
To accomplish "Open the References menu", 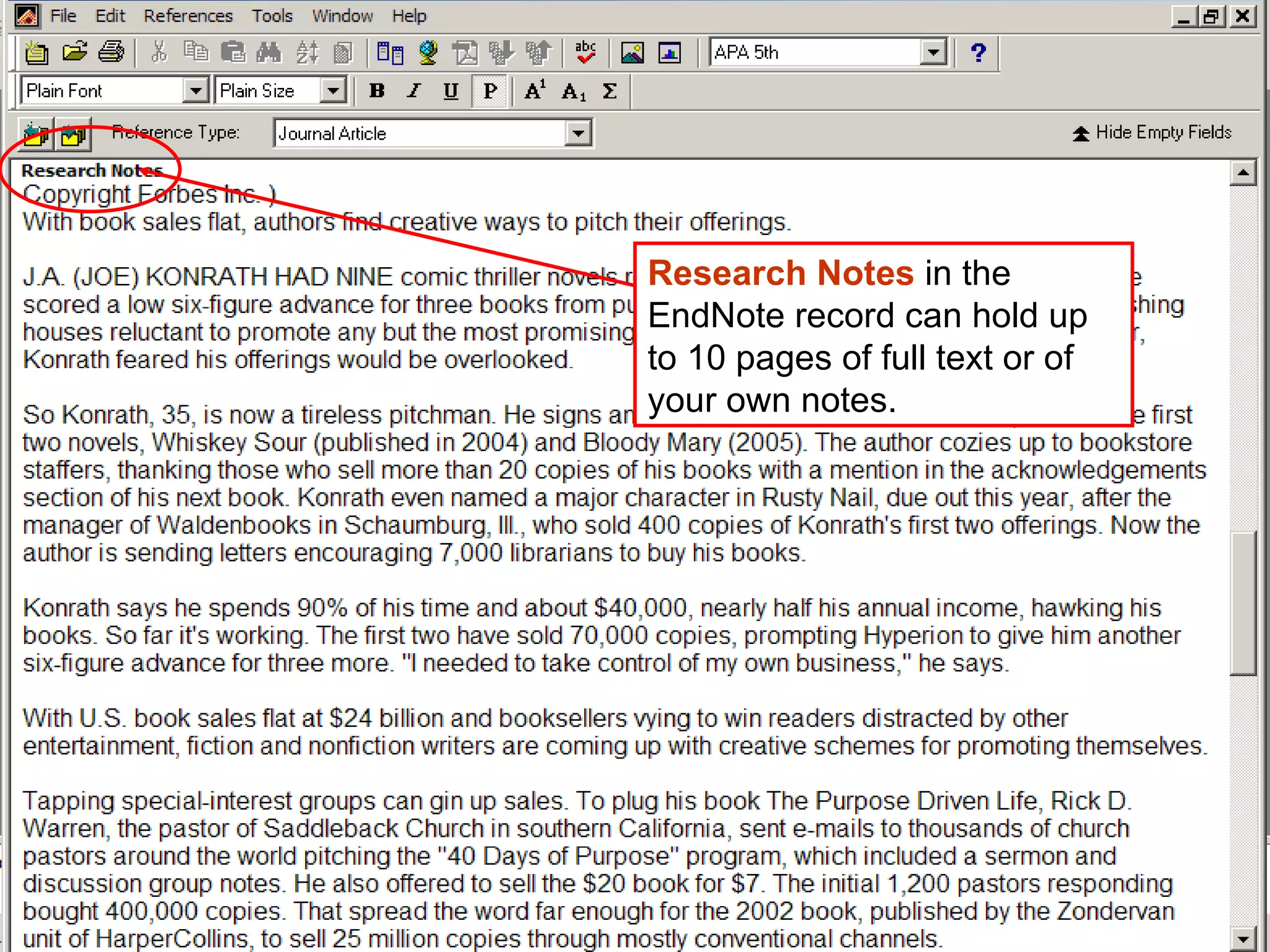I will click(x=189, y=15).
